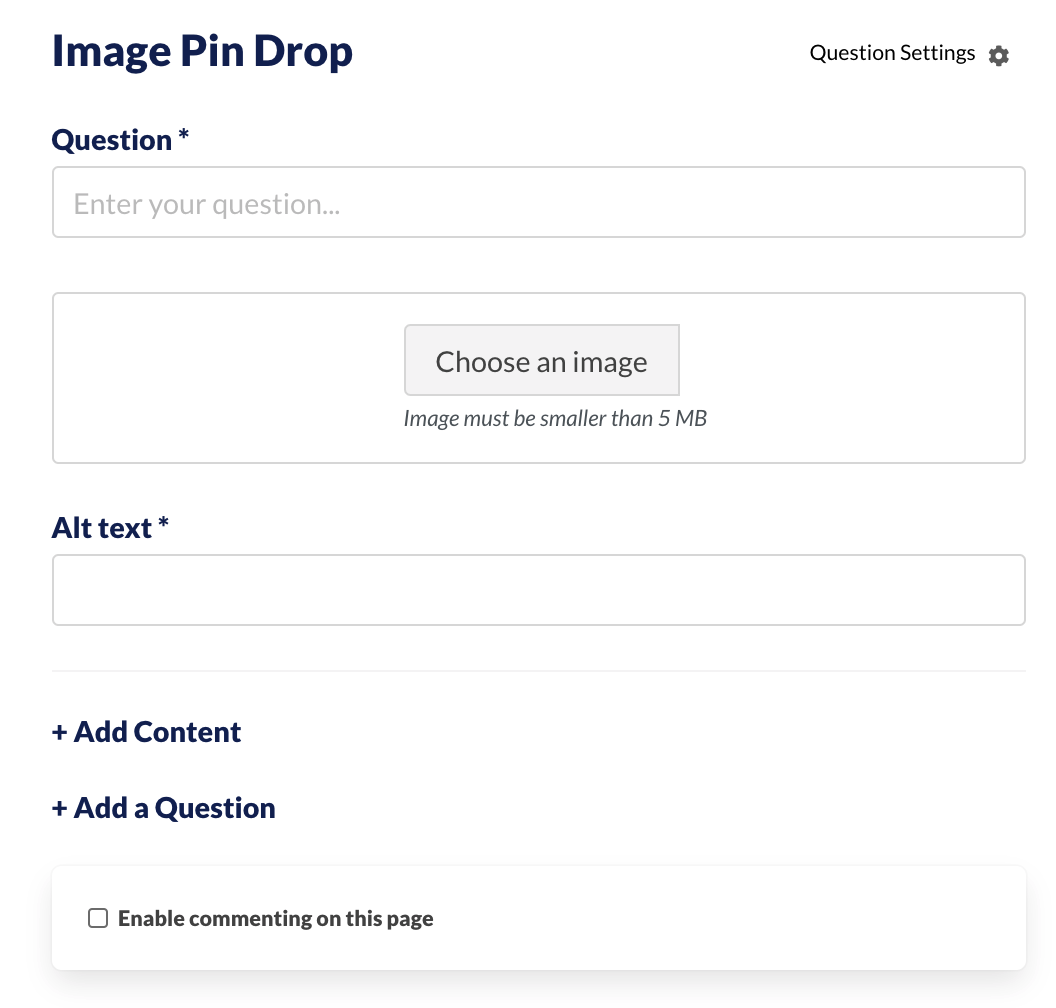Click the Question field label
This screenshot has width=1056, height=1008.
[112, 141]
